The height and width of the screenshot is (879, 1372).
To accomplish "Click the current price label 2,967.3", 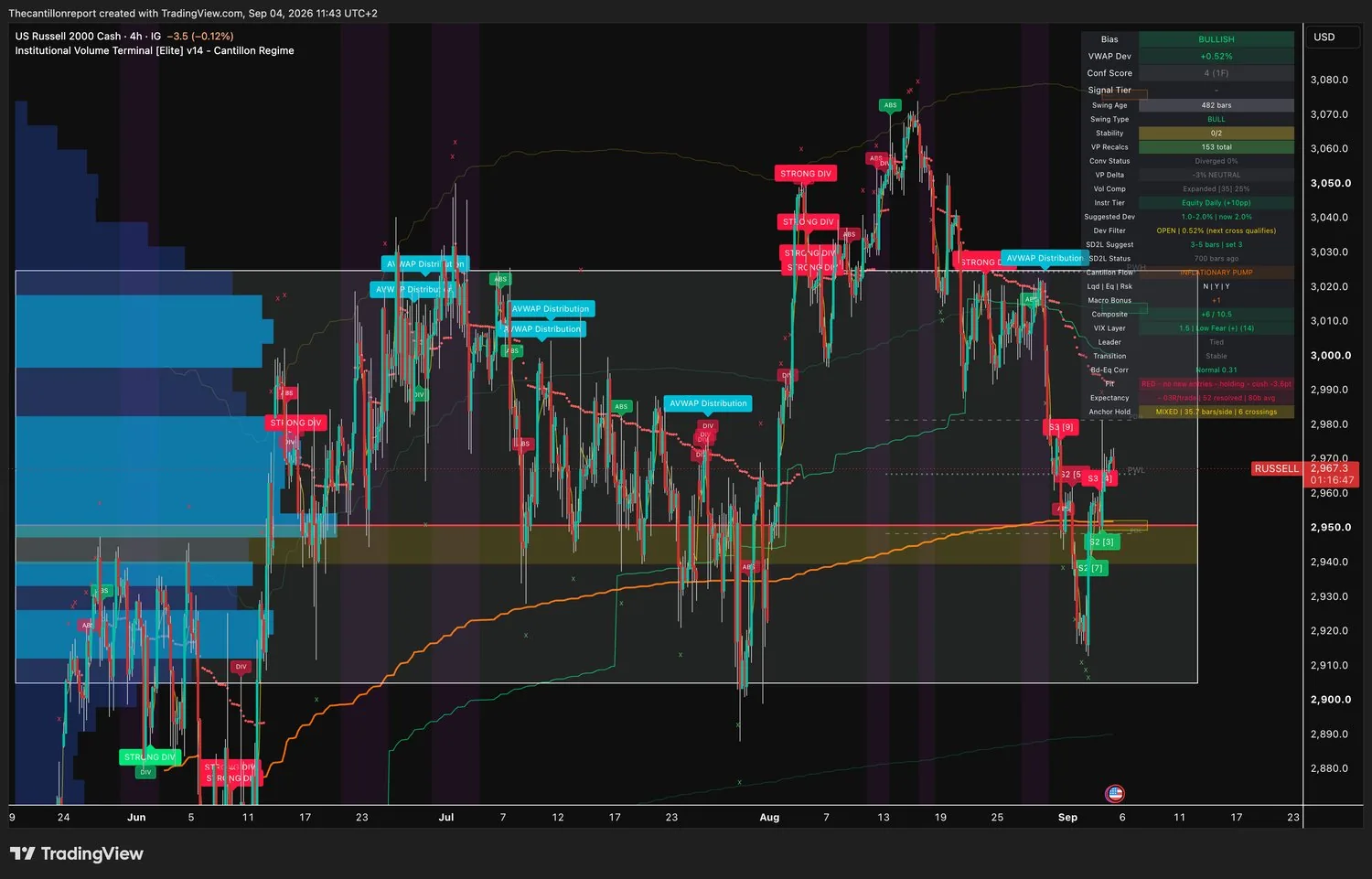I will tap(1329, 468).
